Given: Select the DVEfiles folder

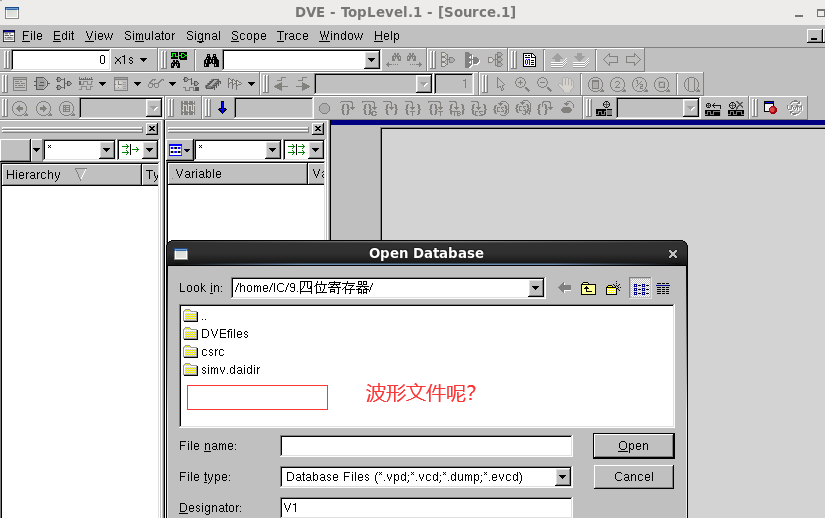Looking at the screenshot, I should pyautogui.click(x=216, y=333).
